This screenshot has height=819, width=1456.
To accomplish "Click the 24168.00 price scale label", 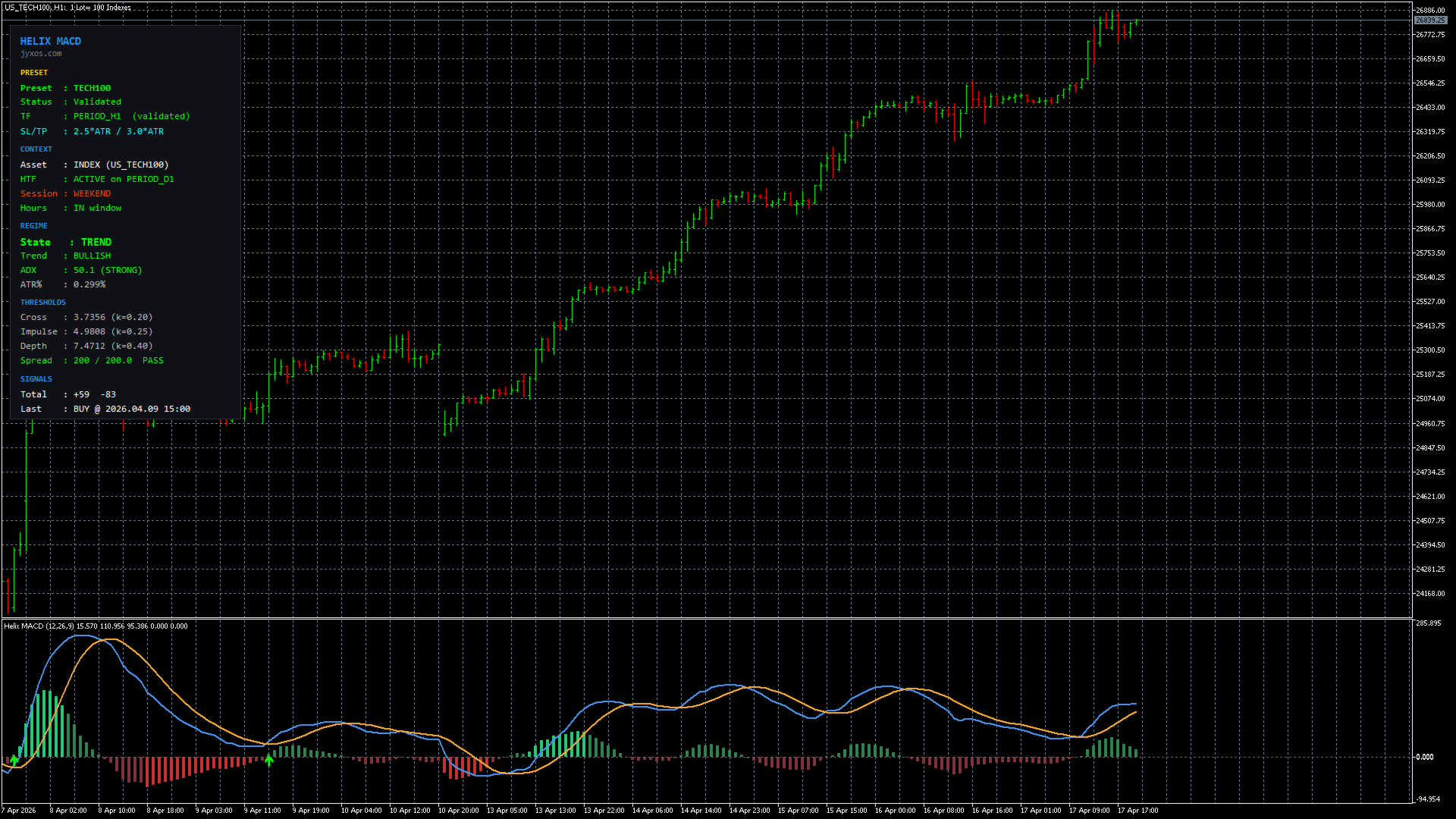I will point(1430,594).
